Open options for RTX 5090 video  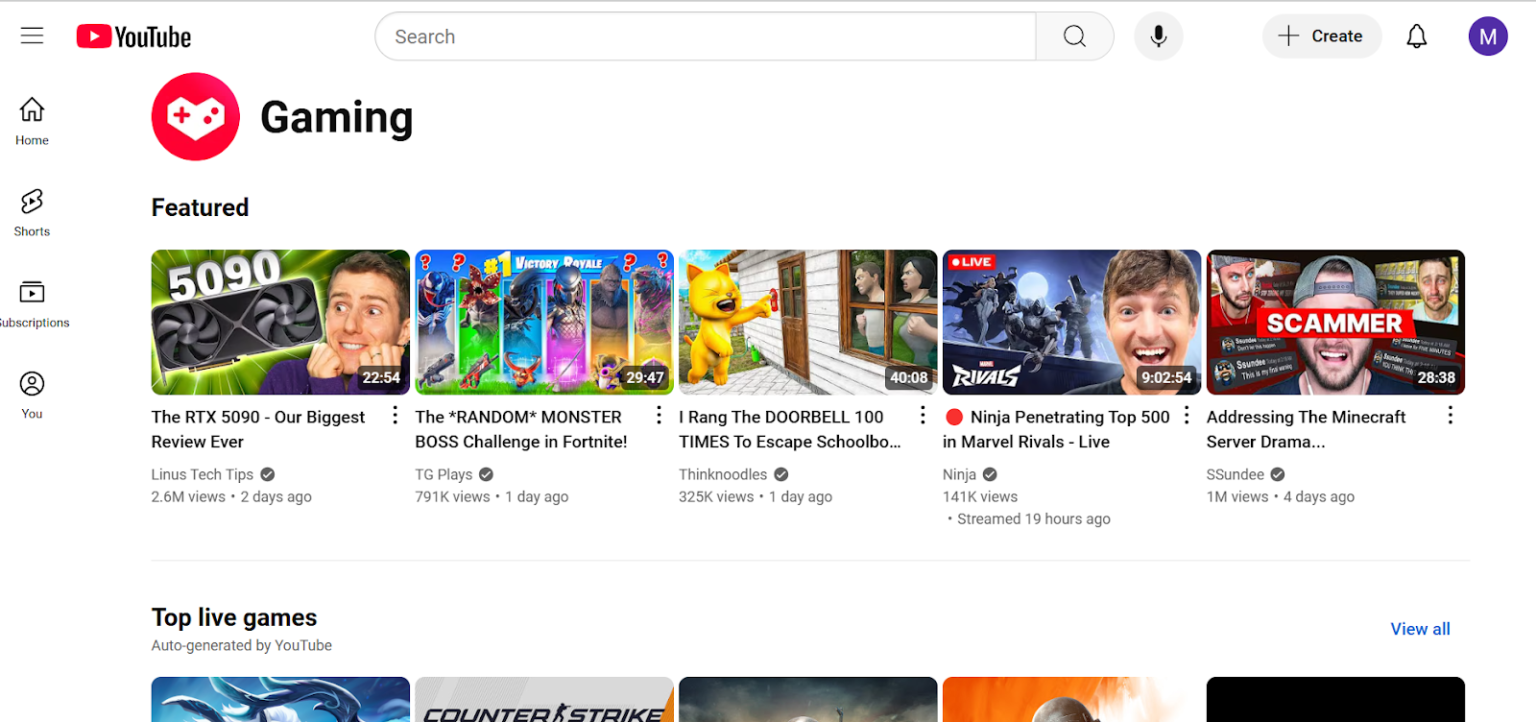coord(395,415)
